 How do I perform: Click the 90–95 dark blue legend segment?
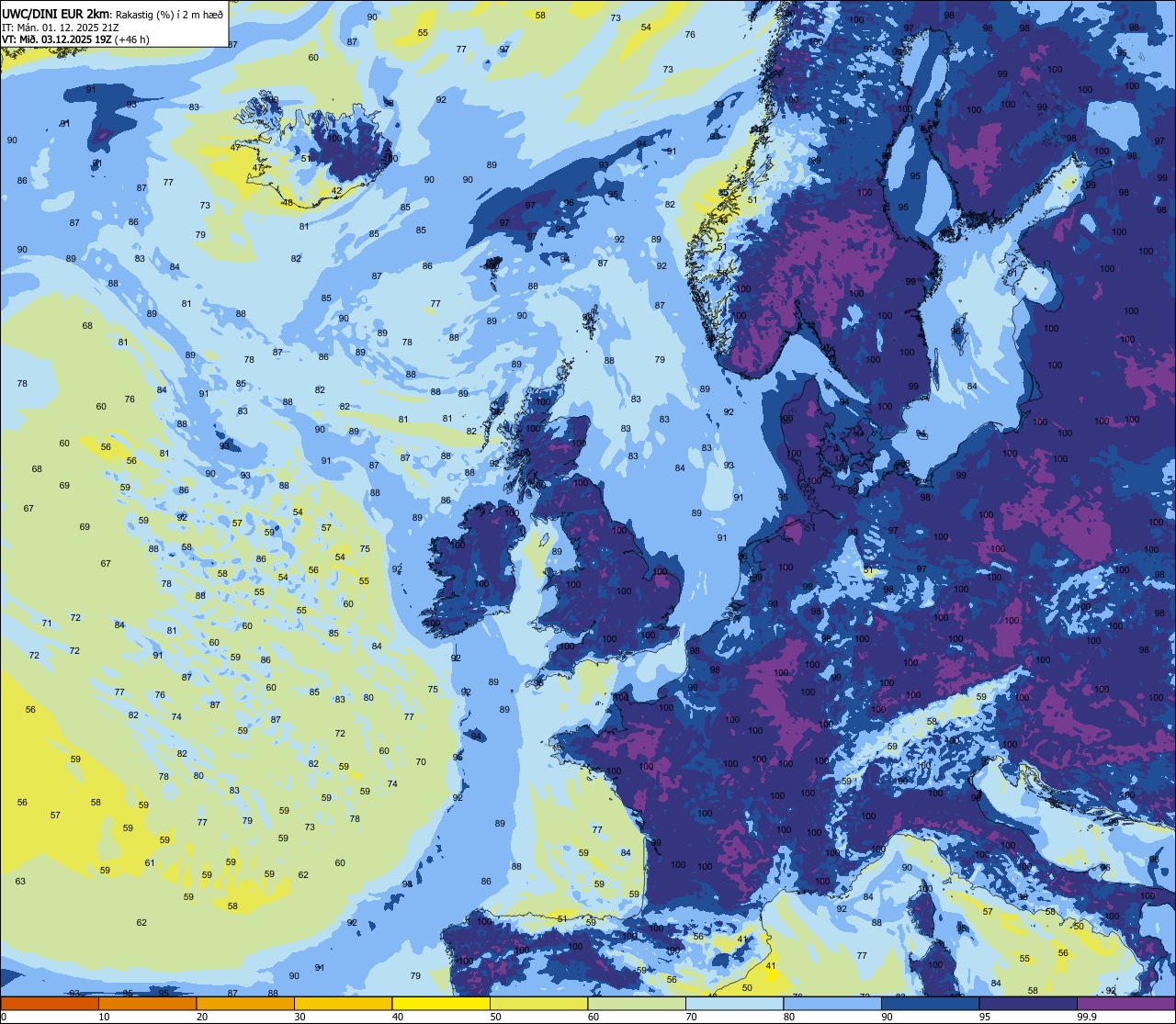coord(930,1004)
